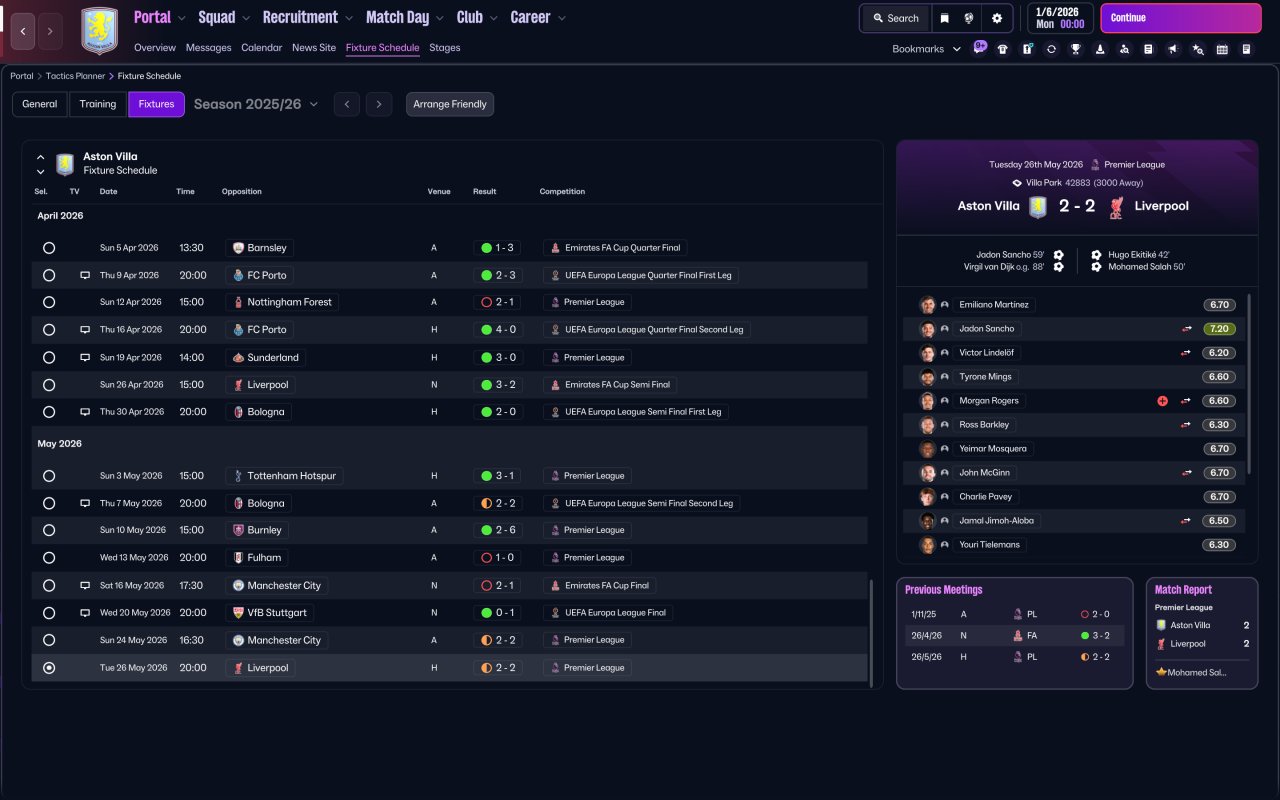
Task: Click Jadon Sancho's substitution arrows icon
Action: [1186, 329]
